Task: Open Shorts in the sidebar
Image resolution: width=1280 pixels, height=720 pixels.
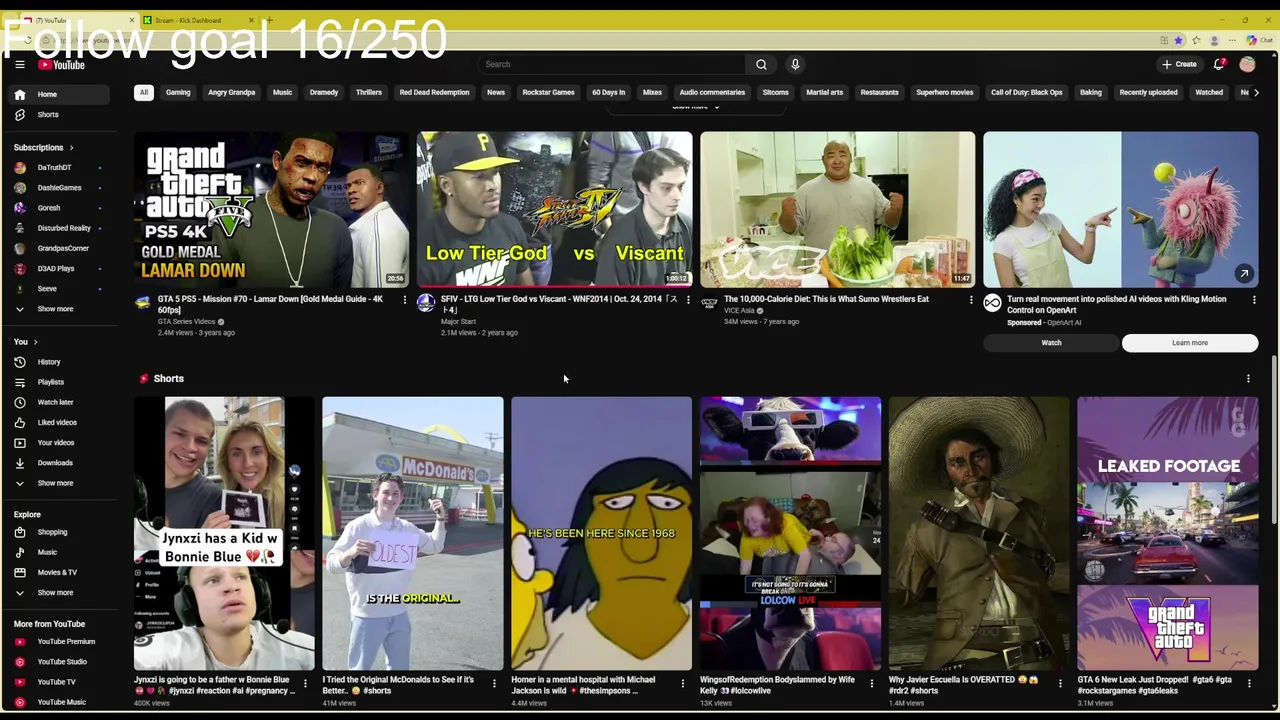Action: (x=60, y=114)
